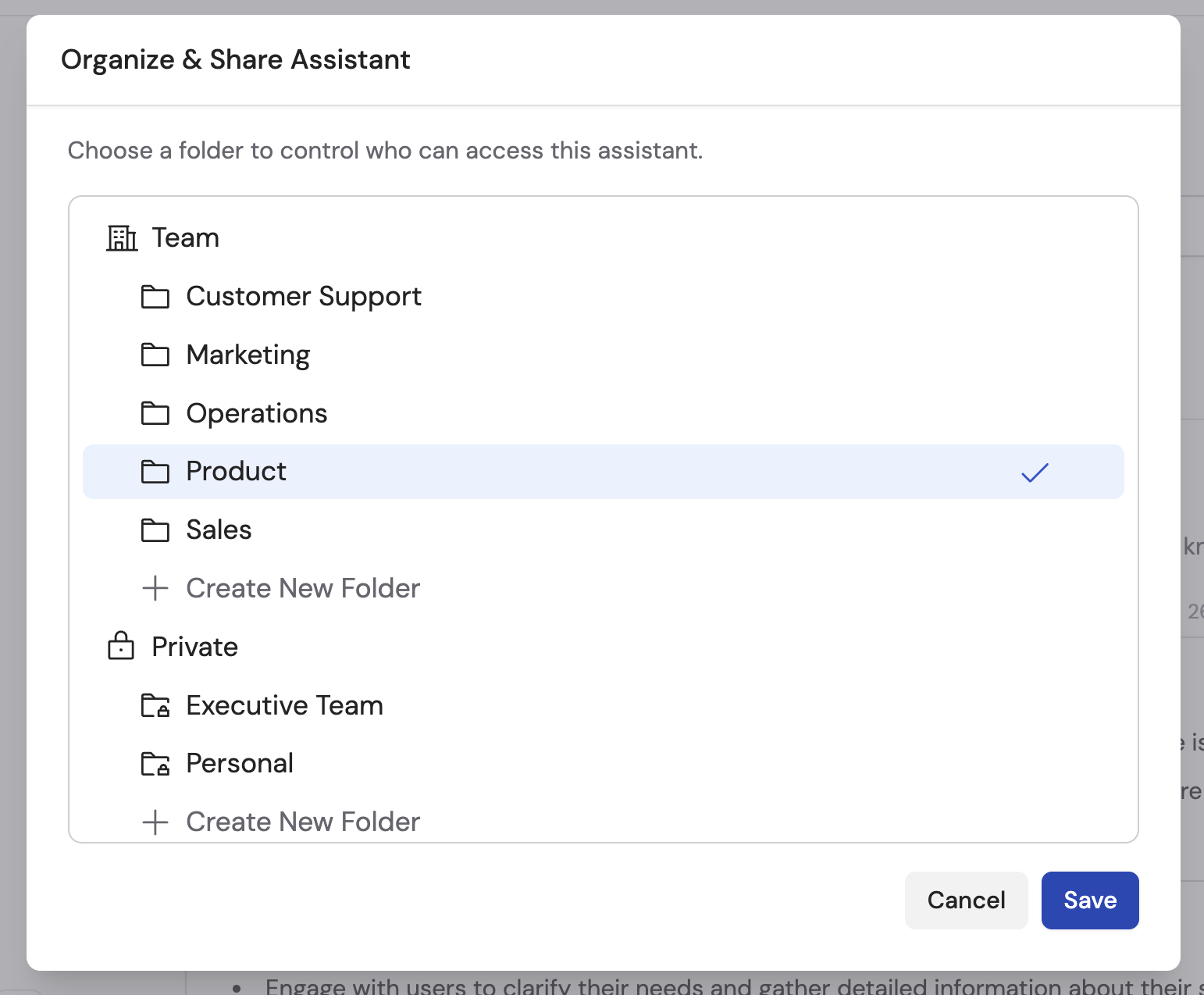Image resolution: width=1204 pixels, height=995 pixels.
Task: Deselect the Product folder checkmark
Action: click(x=1035, y=472)
